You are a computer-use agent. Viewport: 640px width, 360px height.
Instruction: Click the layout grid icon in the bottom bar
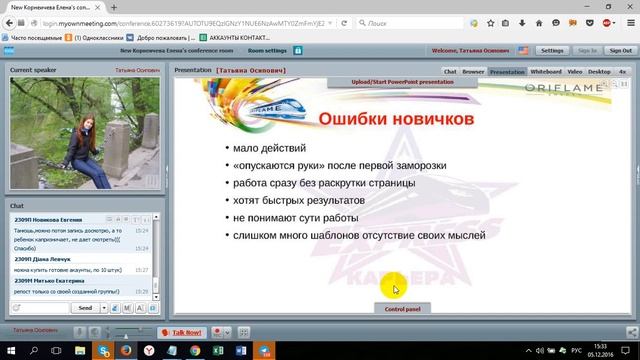(244, 332)
